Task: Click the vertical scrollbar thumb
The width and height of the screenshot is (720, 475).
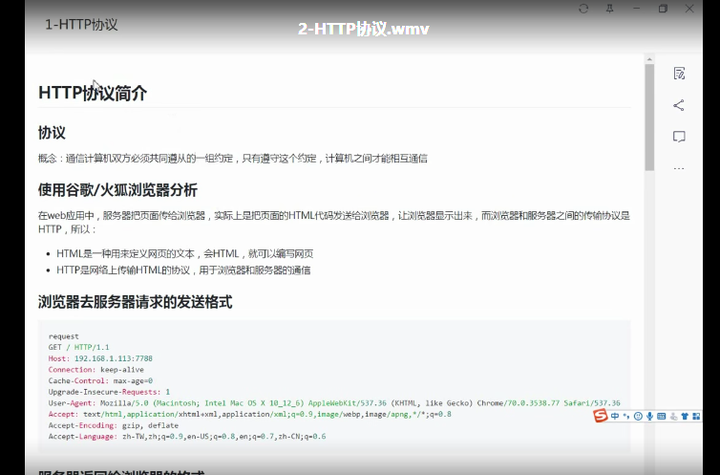Action: coord(649,117)
